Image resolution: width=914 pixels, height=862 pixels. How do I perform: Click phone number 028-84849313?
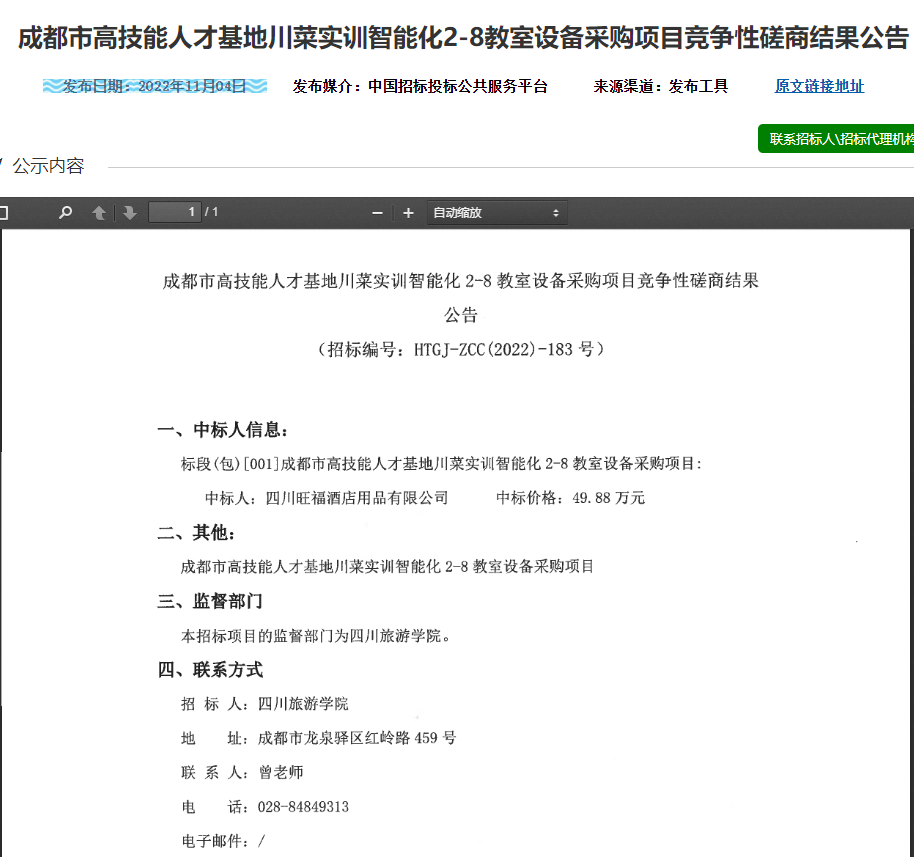click(x=303, y=807)
